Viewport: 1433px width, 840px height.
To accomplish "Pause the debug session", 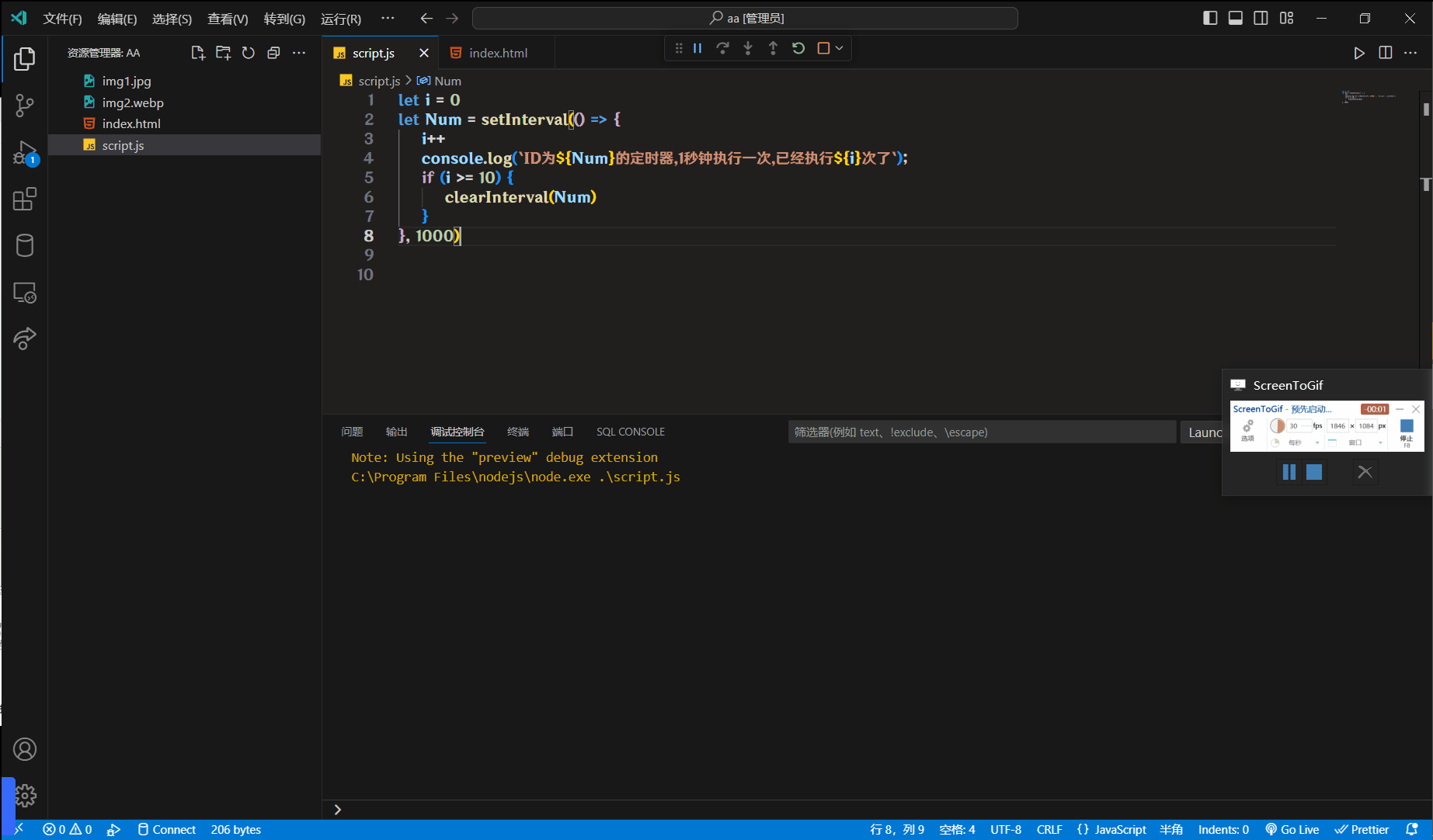I will tap(697, 48).
